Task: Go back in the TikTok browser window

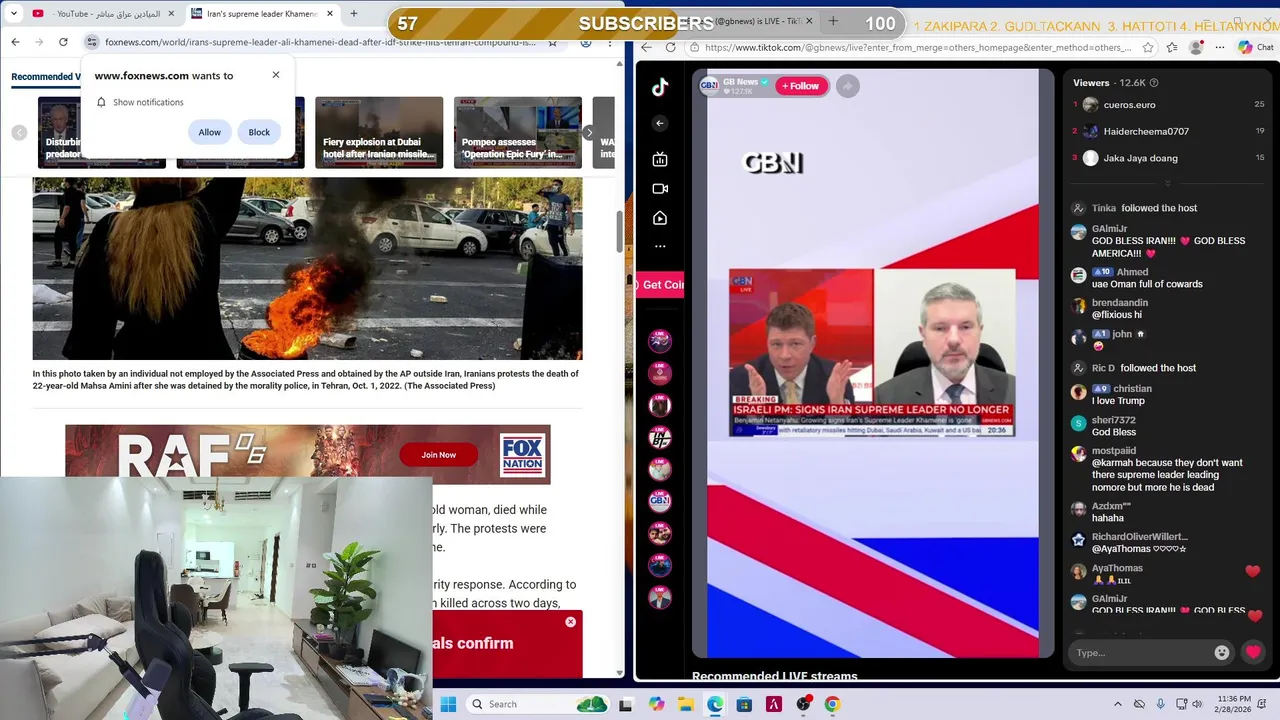Action: pyautogui.click(x=646, y=47)
